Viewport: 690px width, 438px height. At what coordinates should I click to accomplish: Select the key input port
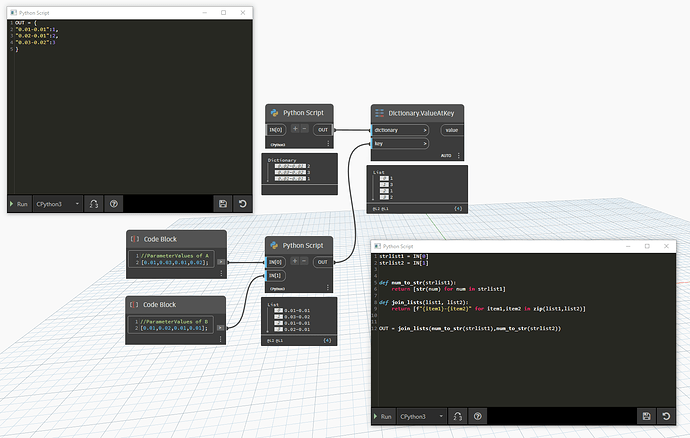point(400,144)
